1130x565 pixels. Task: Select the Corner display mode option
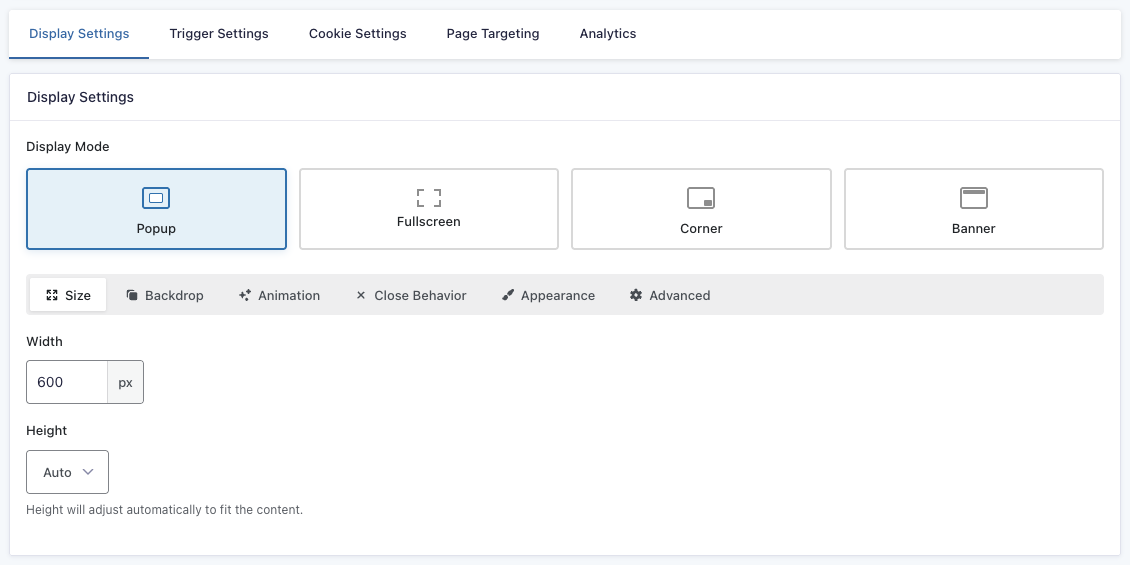tap(701, 209)
